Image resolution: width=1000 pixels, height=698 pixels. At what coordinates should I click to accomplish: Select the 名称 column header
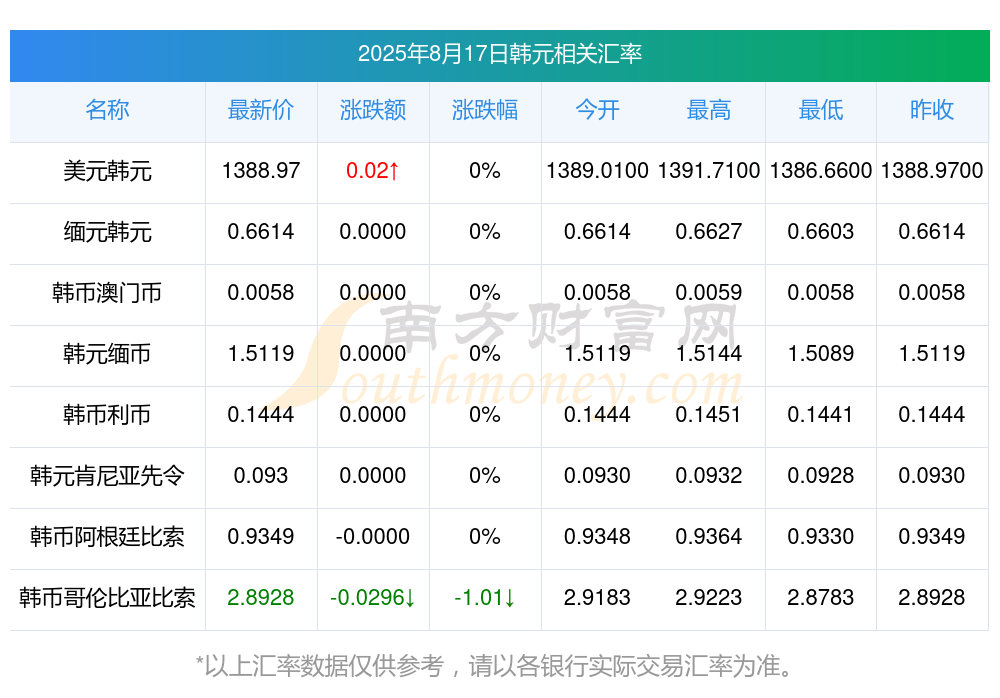tap(107, 110)
